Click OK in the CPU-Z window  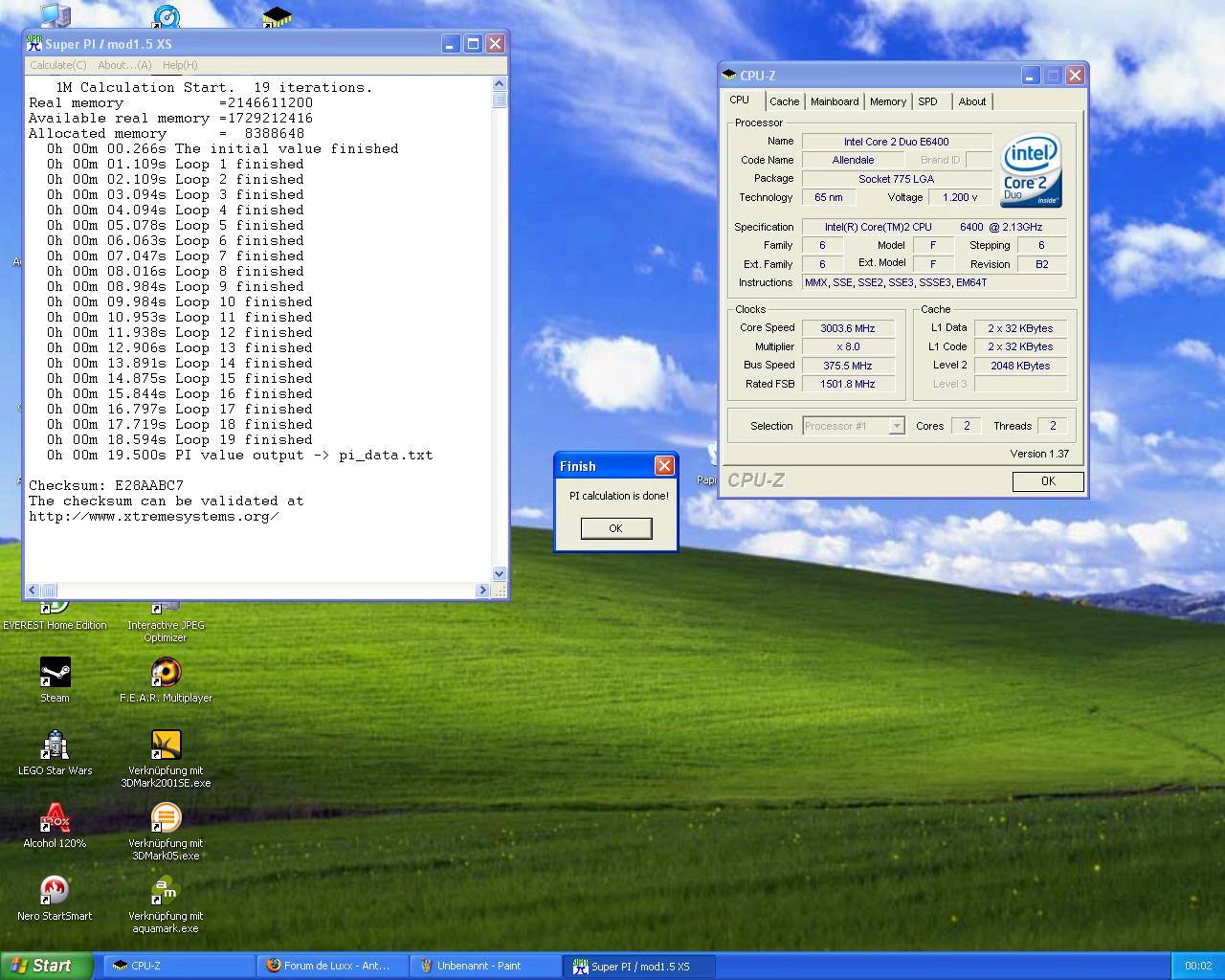(x=1048, y=481)
